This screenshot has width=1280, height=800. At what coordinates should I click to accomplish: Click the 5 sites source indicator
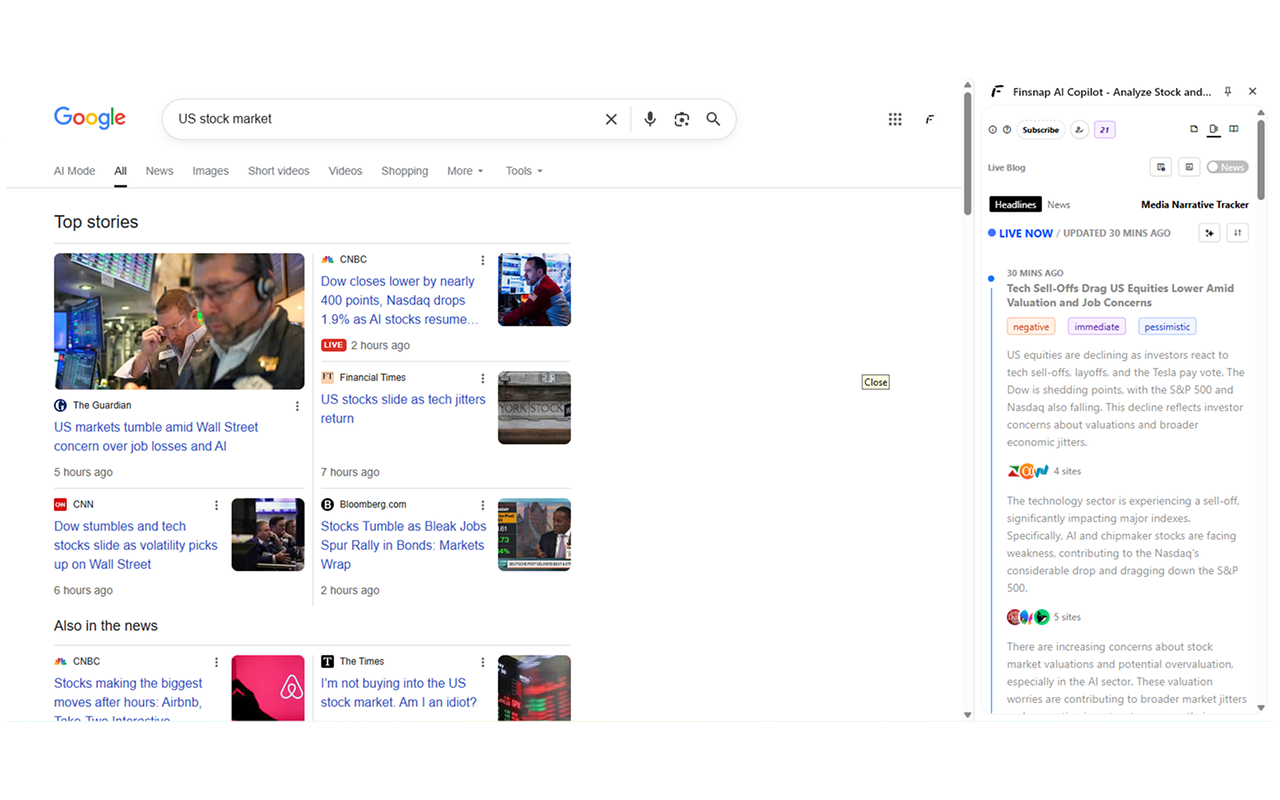[1044, 617]
